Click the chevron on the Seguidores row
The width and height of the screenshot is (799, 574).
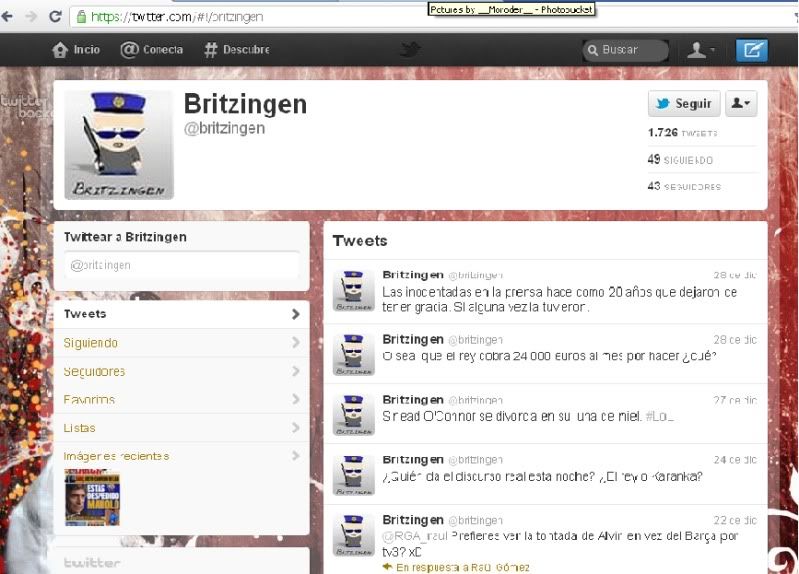click(x=296, y=371)
